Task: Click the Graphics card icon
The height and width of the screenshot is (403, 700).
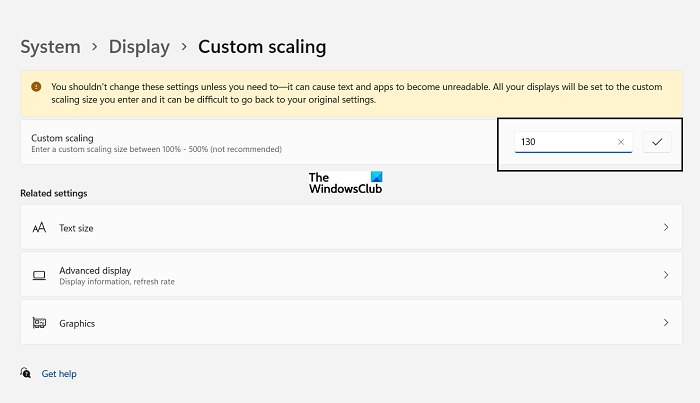Action: coord(39,323)
